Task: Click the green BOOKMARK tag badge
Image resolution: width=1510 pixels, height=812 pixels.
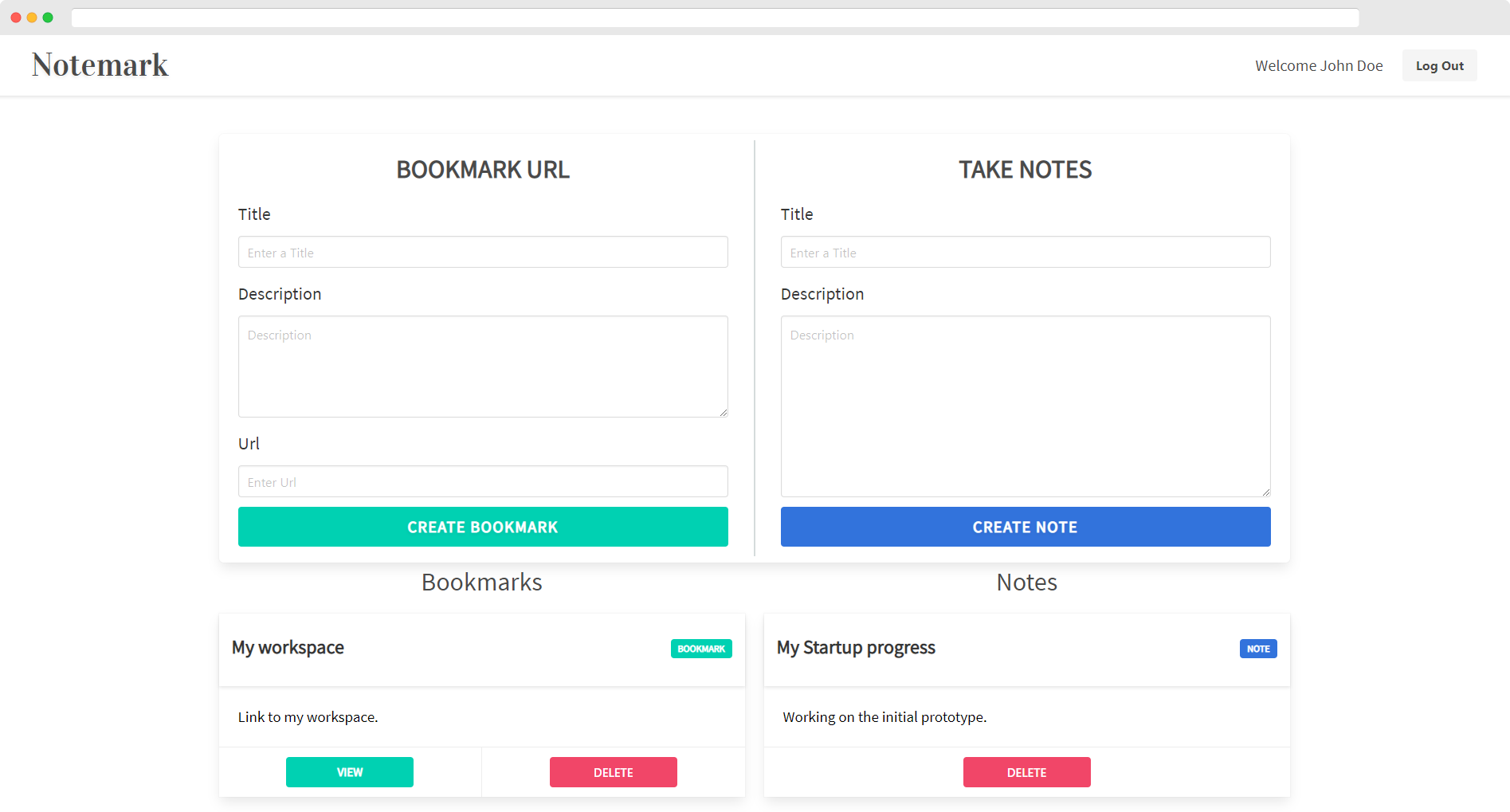Action: coord(700,649)
